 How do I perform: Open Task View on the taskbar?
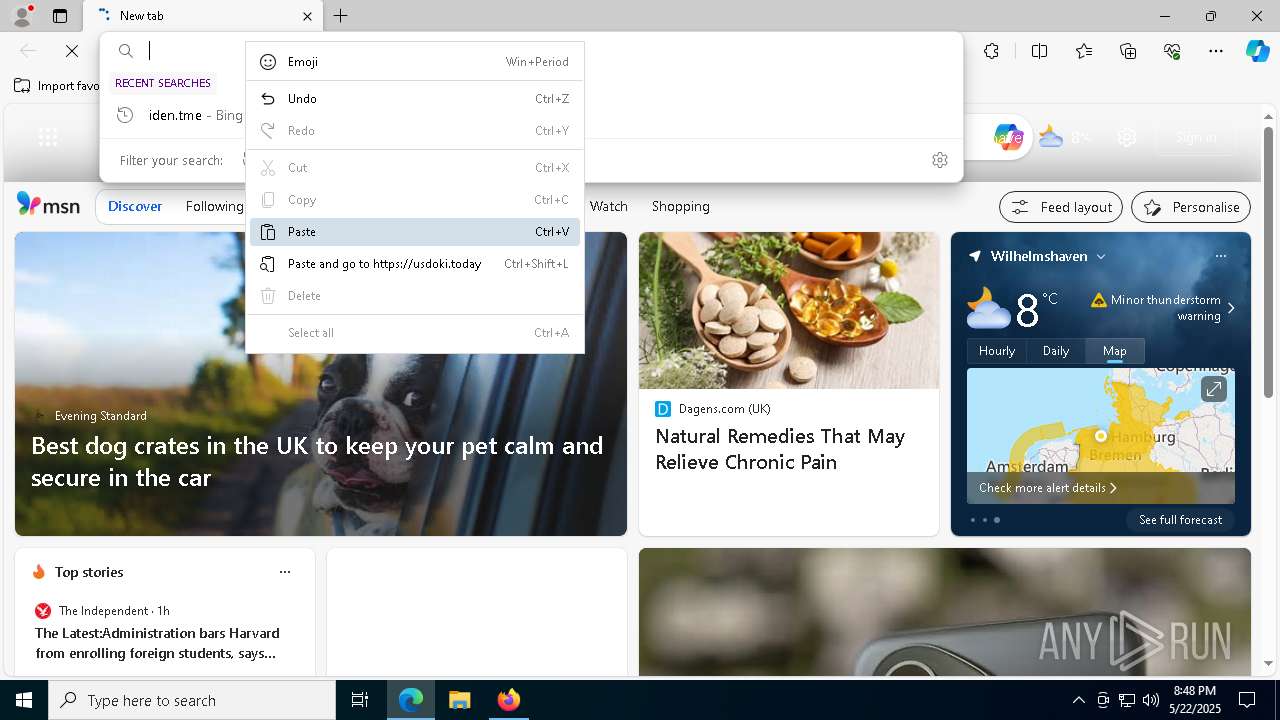point(360,700)
